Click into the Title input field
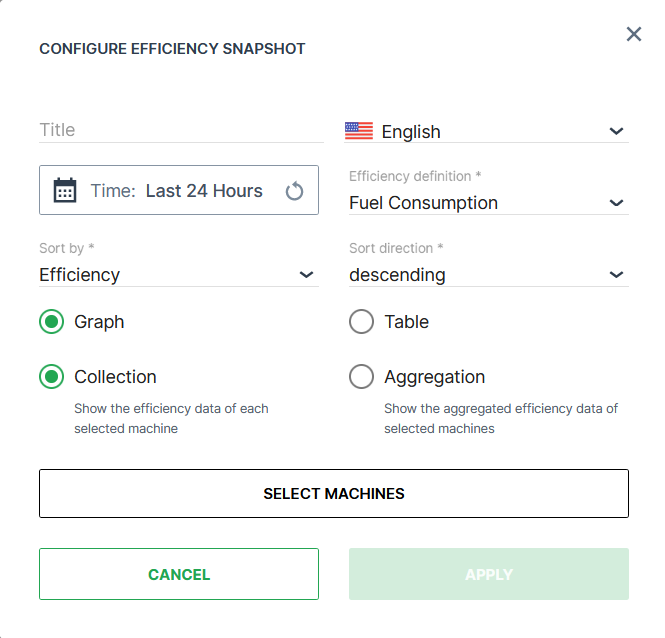Viewport: 665px width, 638px height. pyautogui.click(x=180, y=130)
